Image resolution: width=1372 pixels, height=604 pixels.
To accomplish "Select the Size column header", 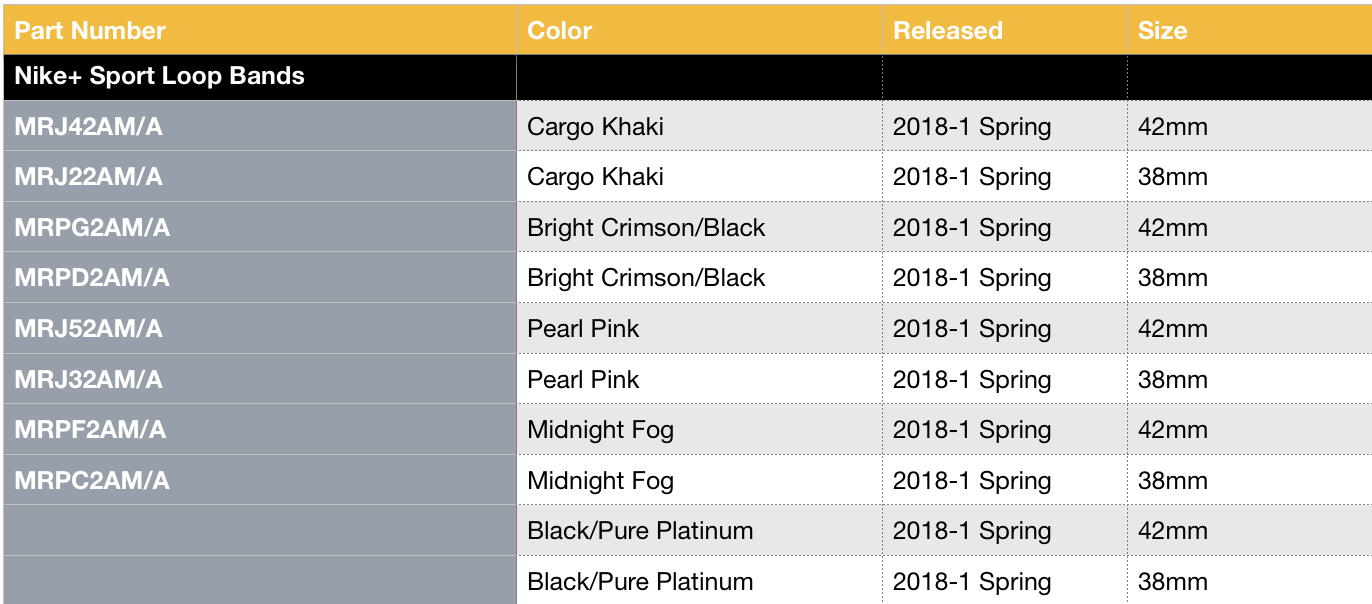I will pos(1162,31).
